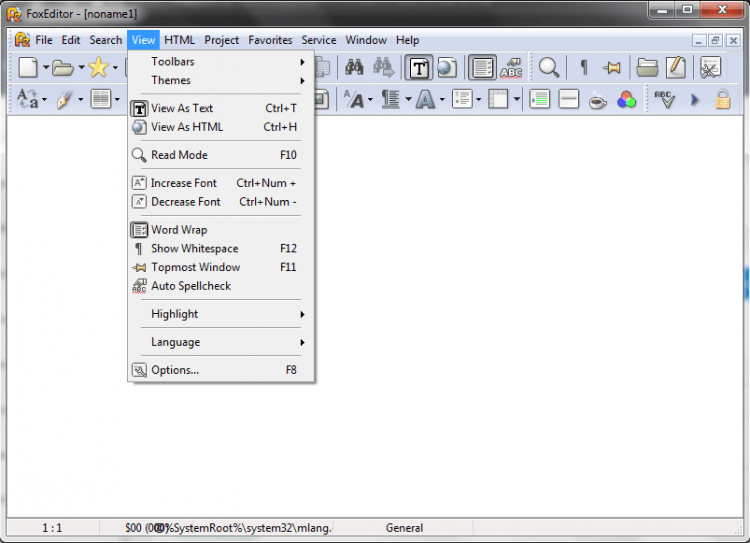The width and height of the screenshot is (750, 543).
Task: Click the Aa change case icon
Action: pos(28,99)
